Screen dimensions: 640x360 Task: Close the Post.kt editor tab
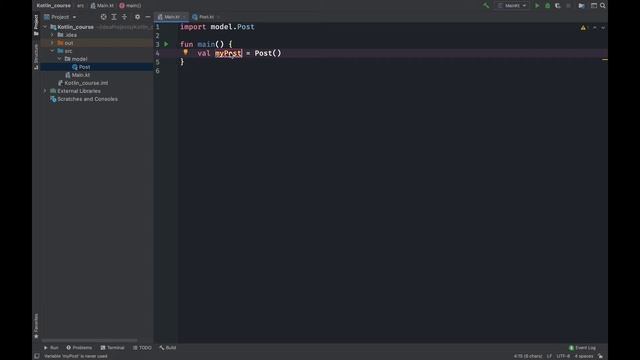[218, 17]
